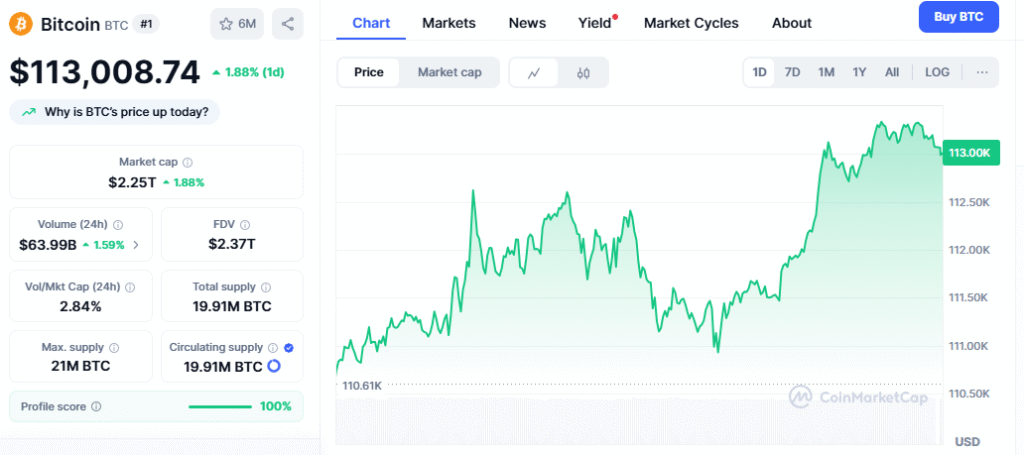The image size is (1024, 455).
Task: Open chart options three-dot menu
Action: [982, 72]
